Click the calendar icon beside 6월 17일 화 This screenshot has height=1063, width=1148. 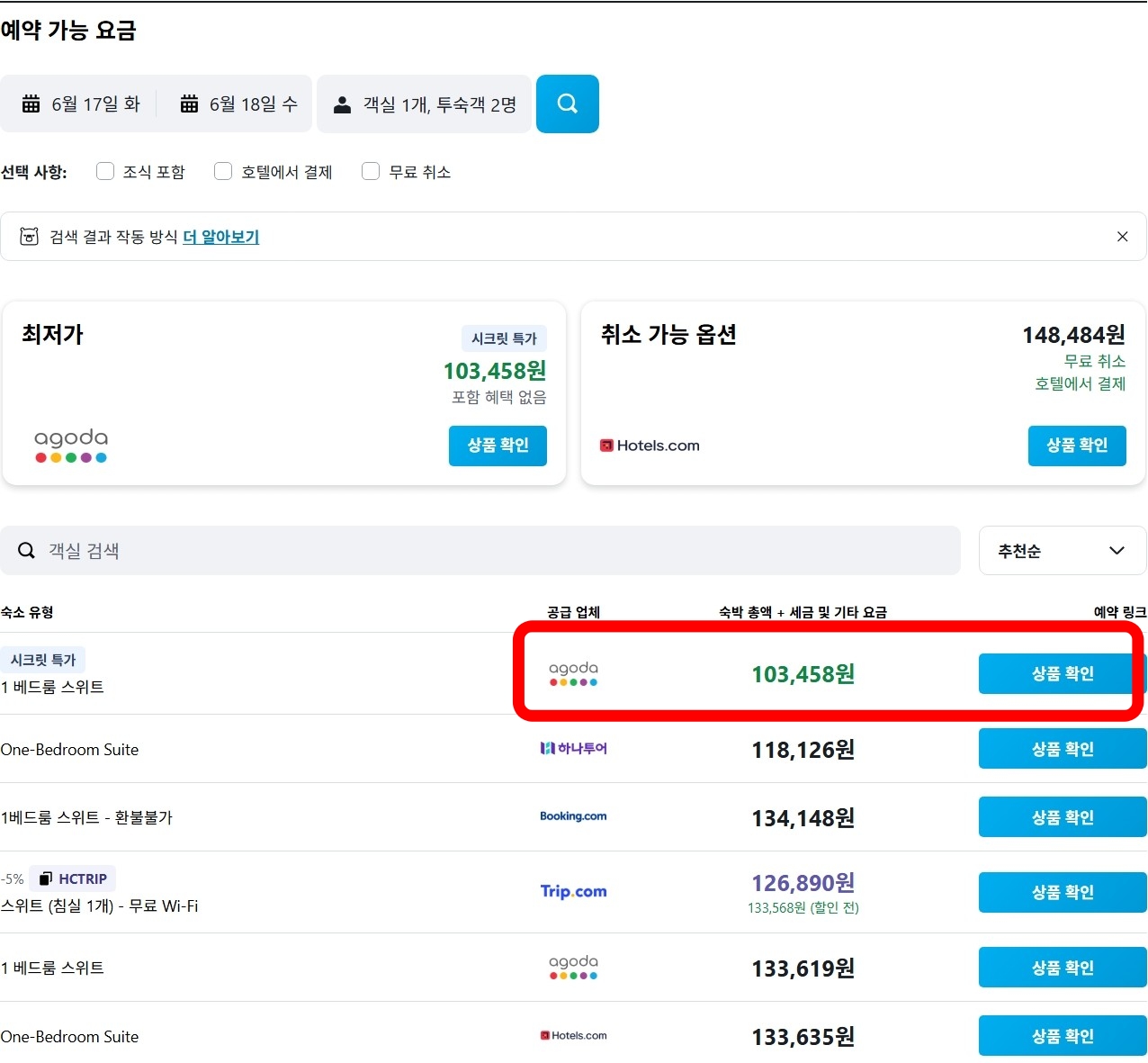pos(30,103)
